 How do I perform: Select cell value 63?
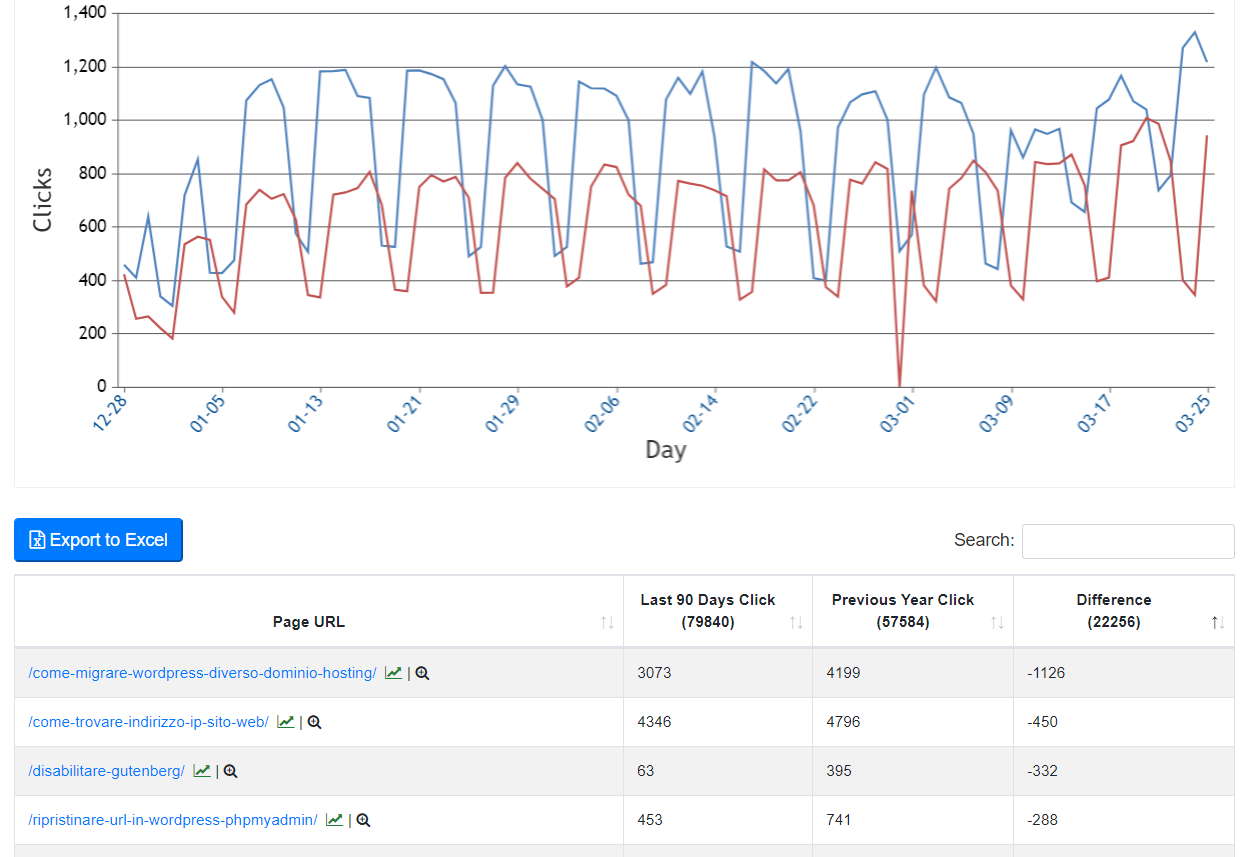point(646,771)
